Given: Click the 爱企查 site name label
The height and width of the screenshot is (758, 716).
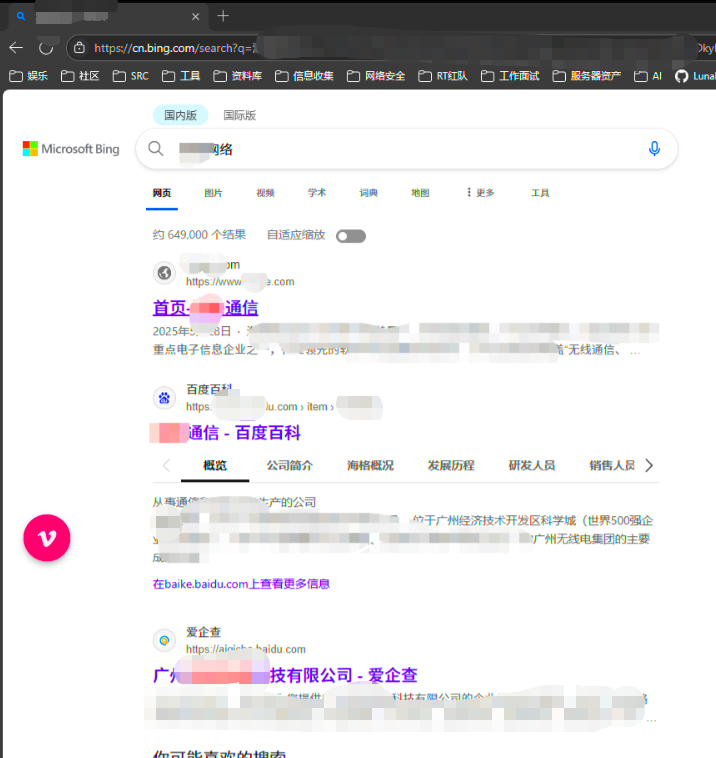Looking at the screenshot, I should tap(204, 632).
